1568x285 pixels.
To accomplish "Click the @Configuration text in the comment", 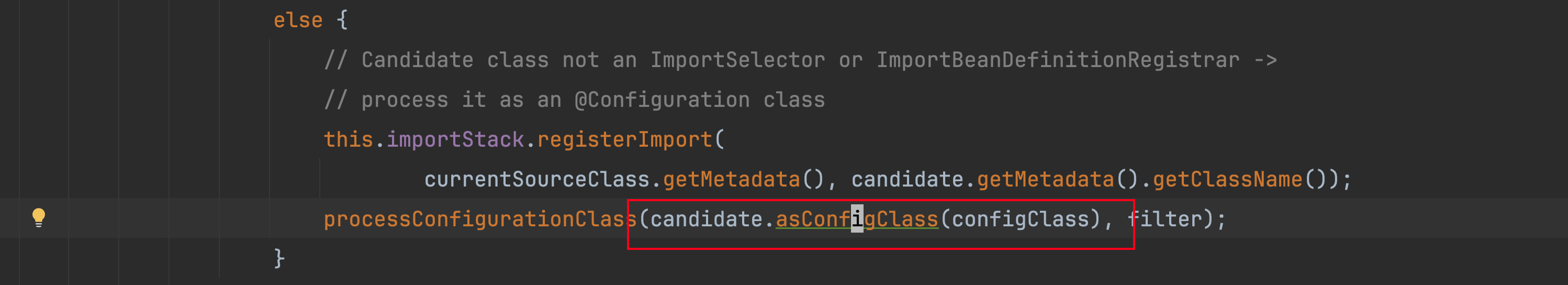I will click(x=662, y=100).
